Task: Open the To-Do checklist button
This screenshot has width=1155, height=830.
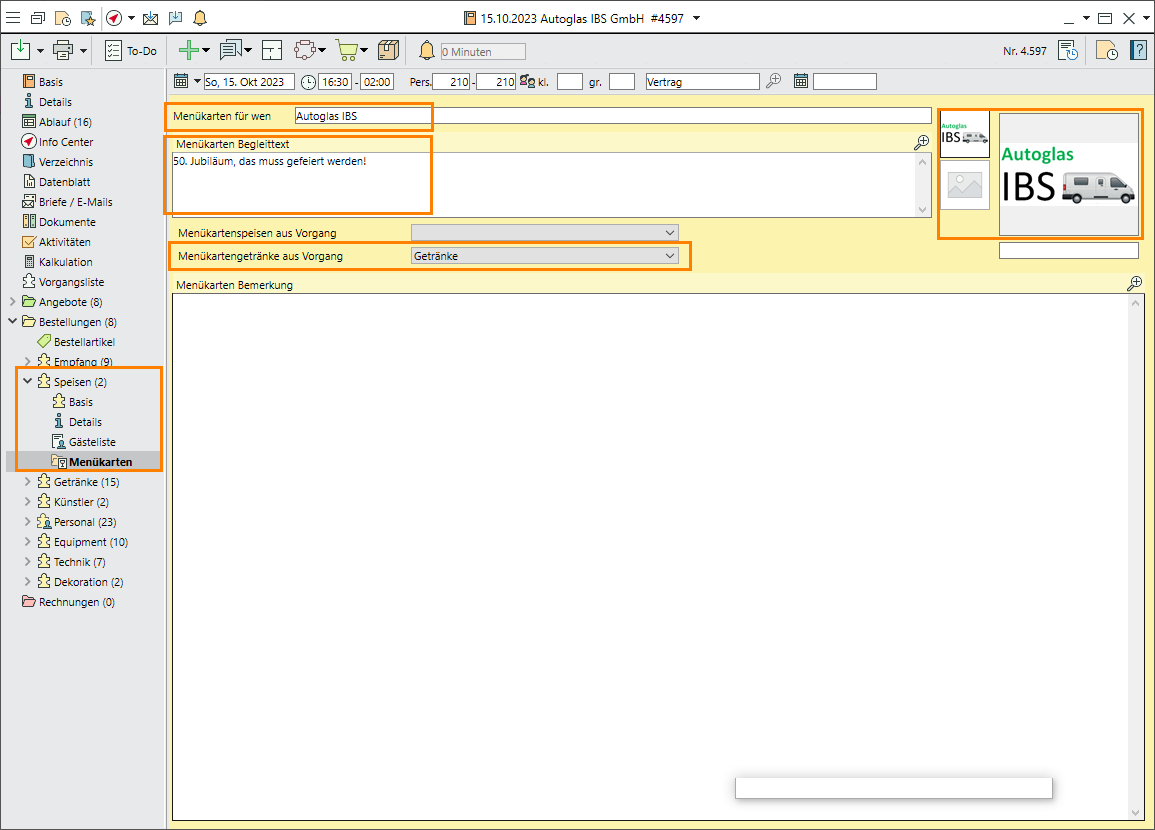Action: [x=131, y=50]
